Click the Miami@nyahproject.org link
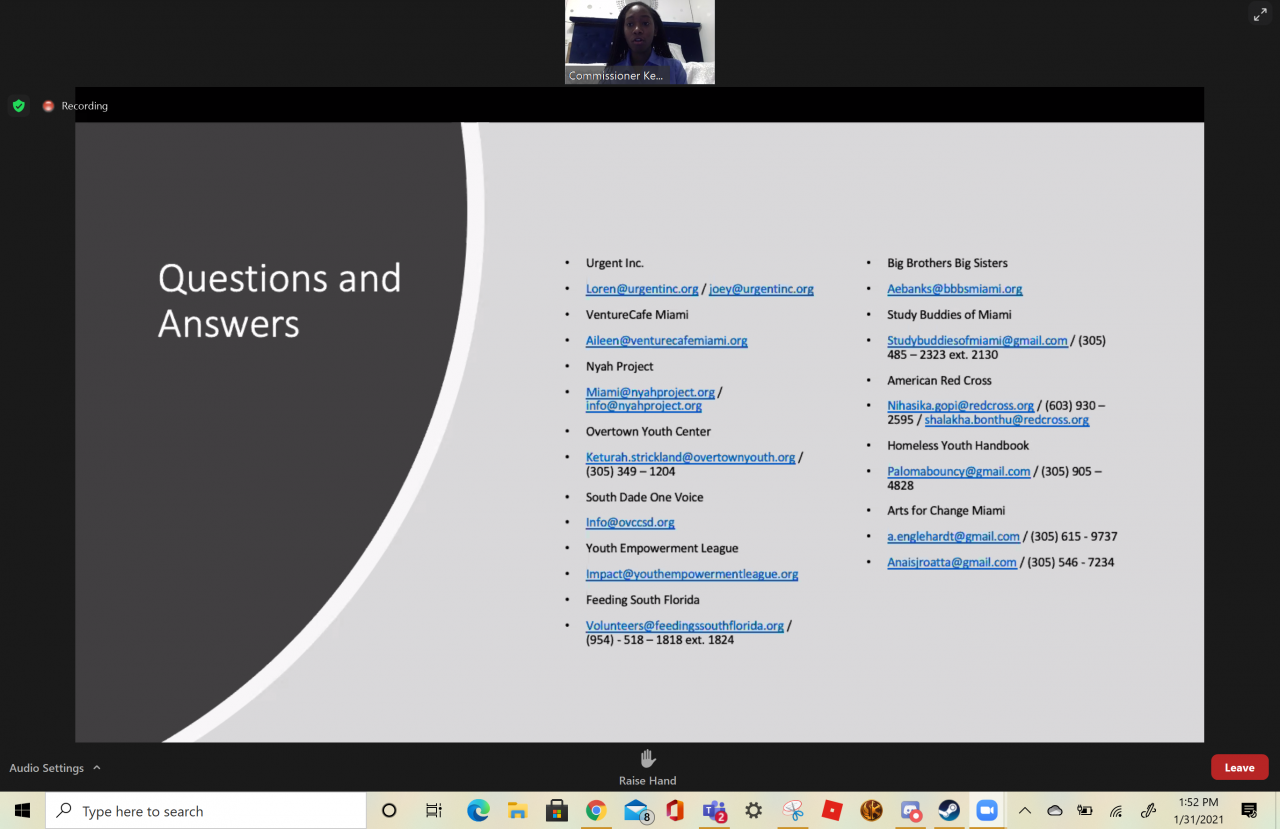 click(650, 392)
